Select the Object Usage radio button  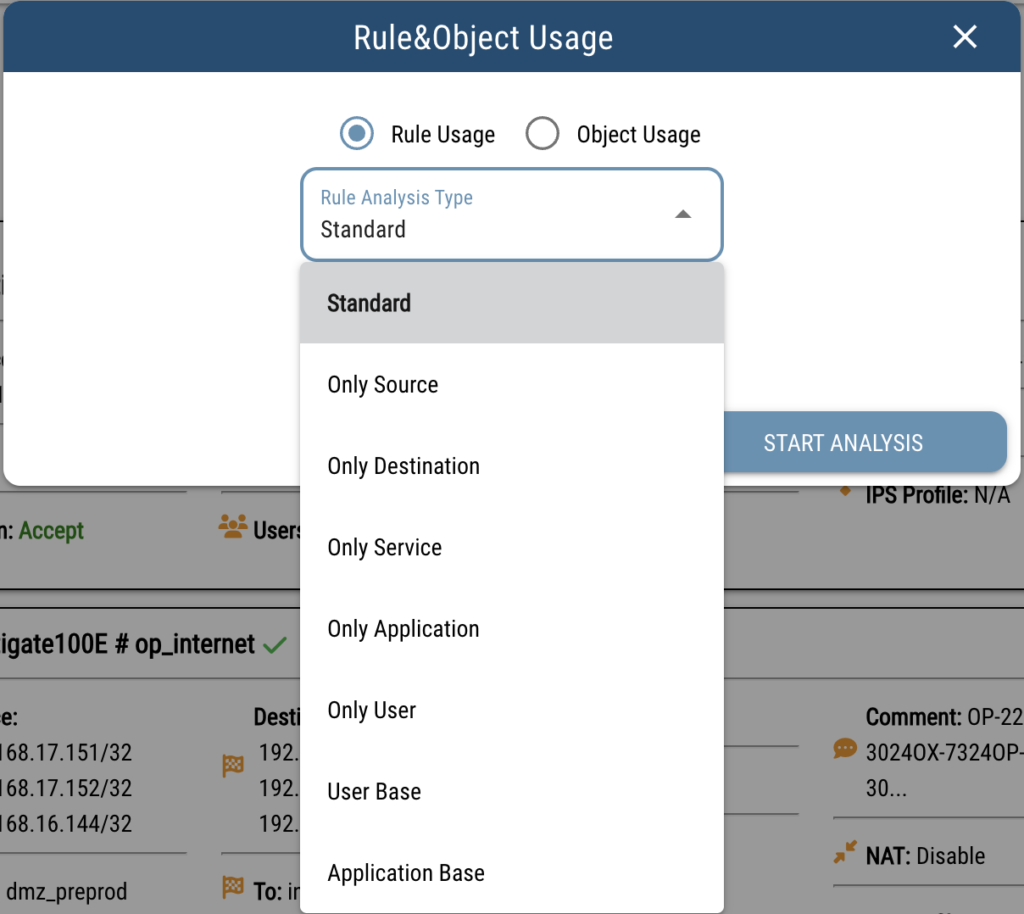pos(542,134)
